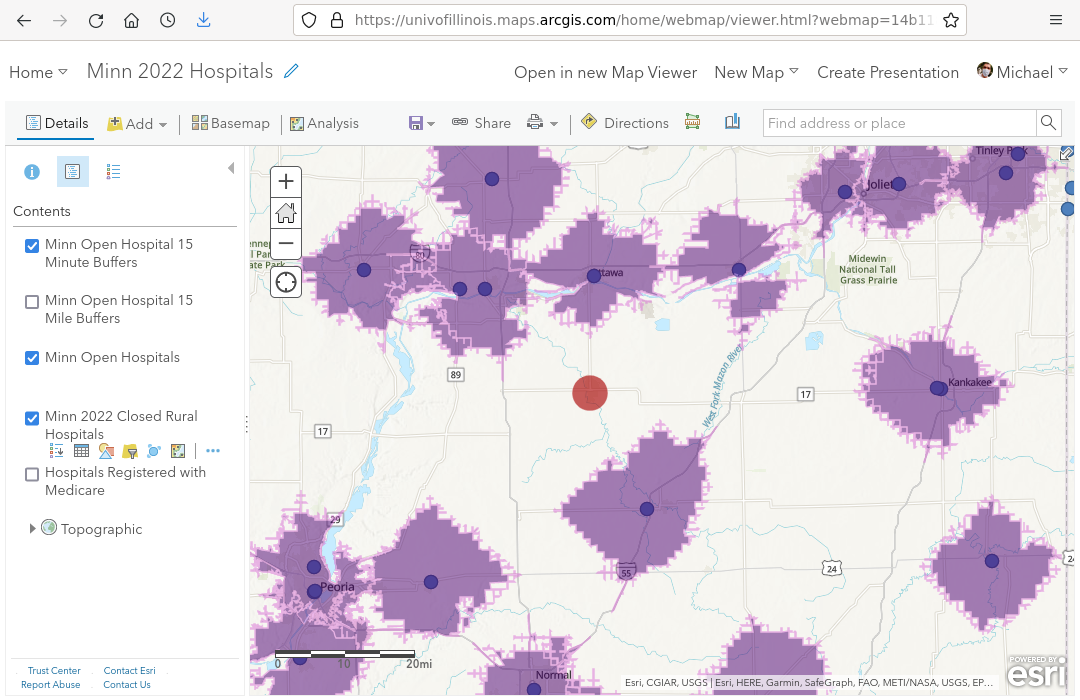
Task: Open the Save dropdown menu
Action: (421, 123)
